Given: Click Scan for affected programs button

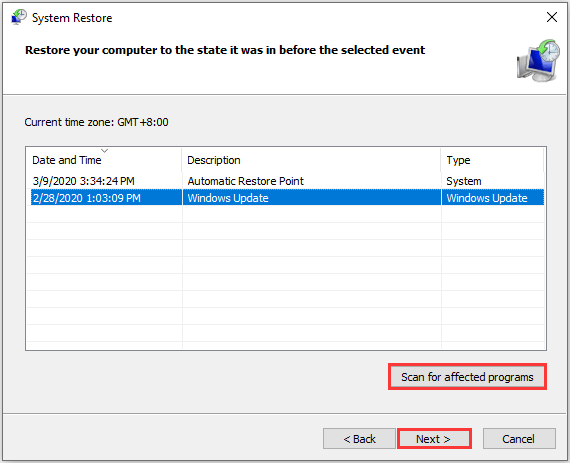Looking at the screenshot, I should pyautogui.click(x=467, y=377).
